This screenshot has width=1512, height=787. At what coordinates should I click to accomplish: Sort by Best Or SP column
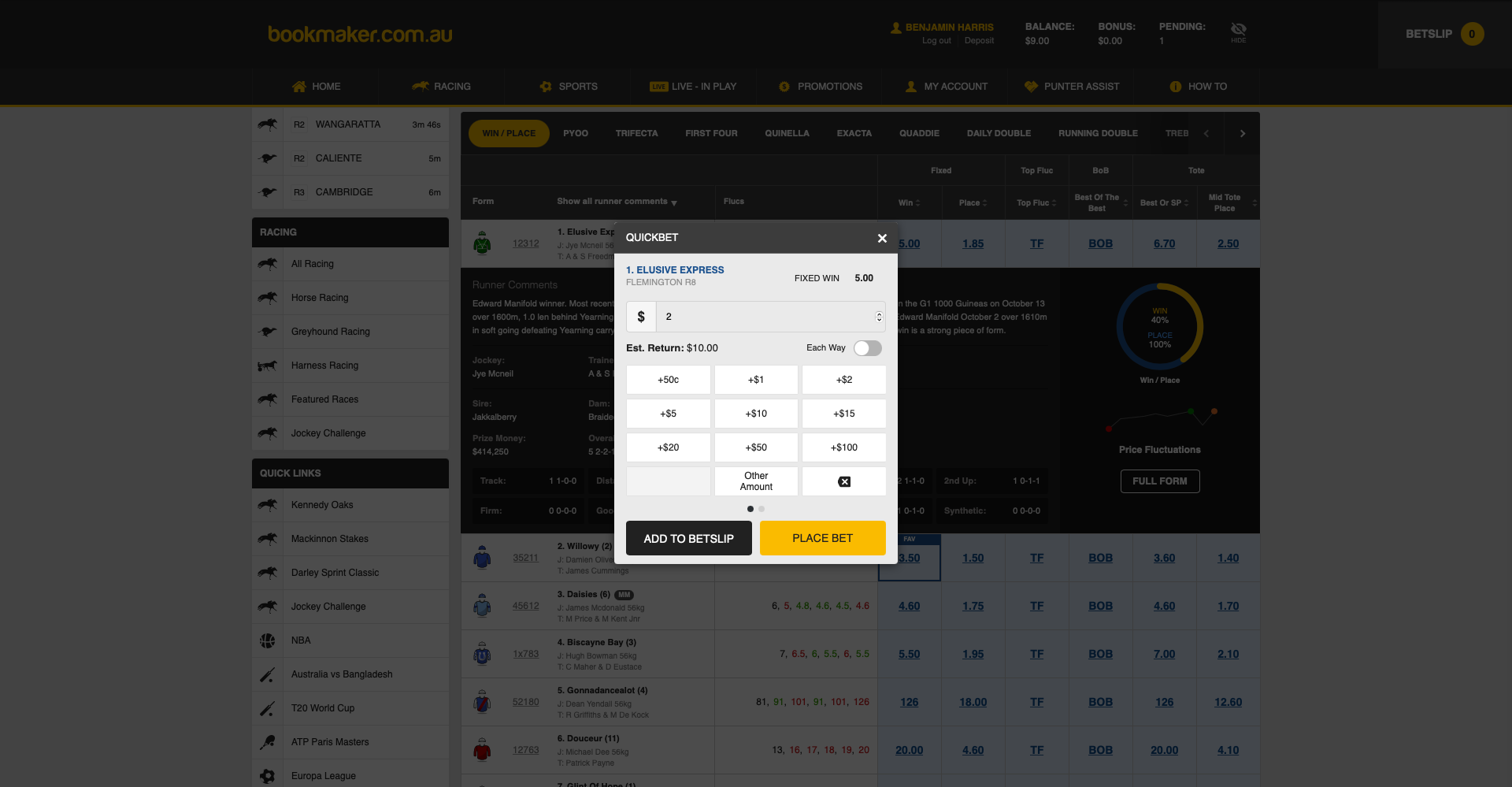point(1164,202)
